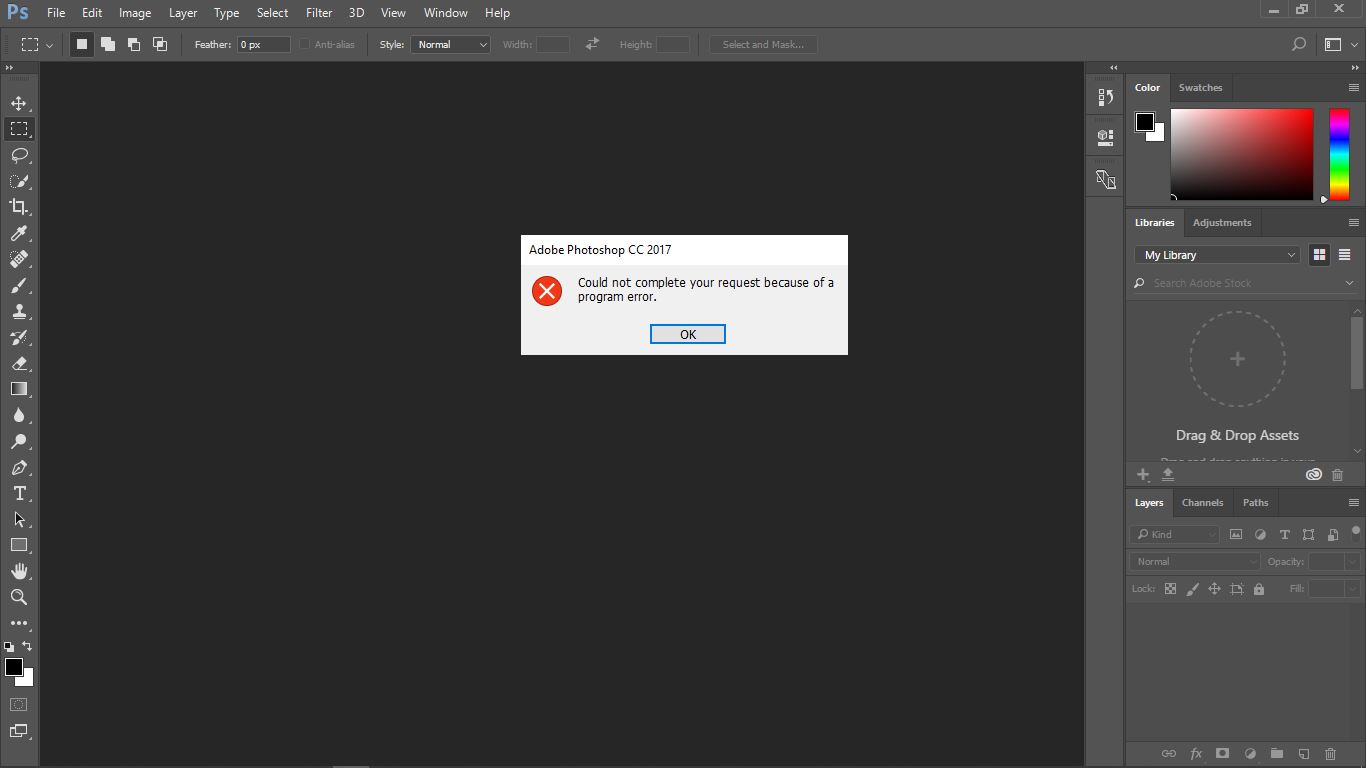1366x768 pixels.
Task: Select the Horizontal Type tool
Action: pyautogui.click(x=18, y=493)
